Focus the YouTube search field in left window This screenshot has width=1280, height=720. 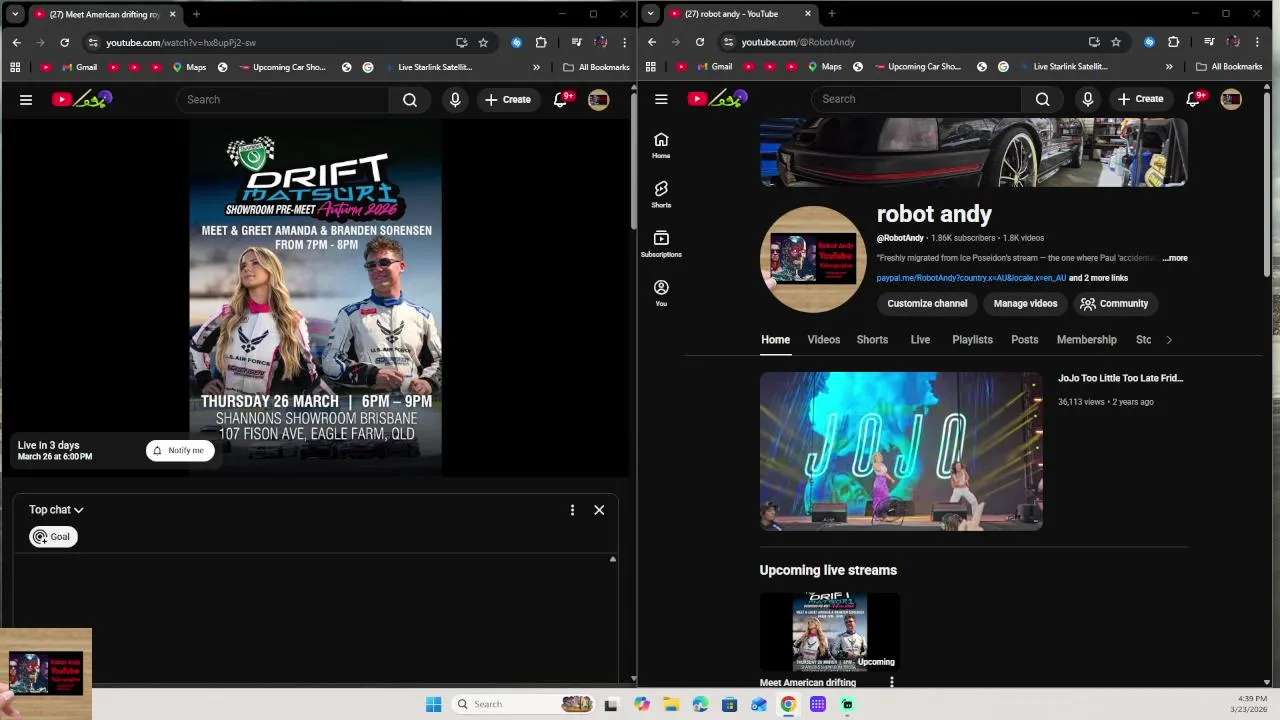tap(283, 99)
